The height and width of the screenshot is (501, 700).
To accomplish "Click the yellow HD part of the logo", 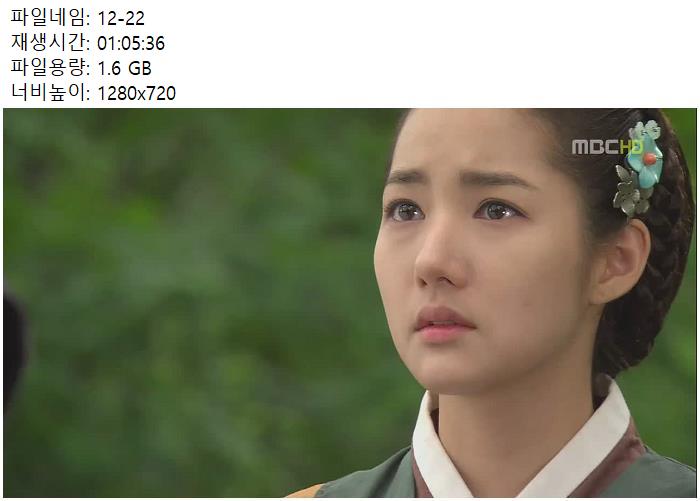I will click(x=631, y=146).
